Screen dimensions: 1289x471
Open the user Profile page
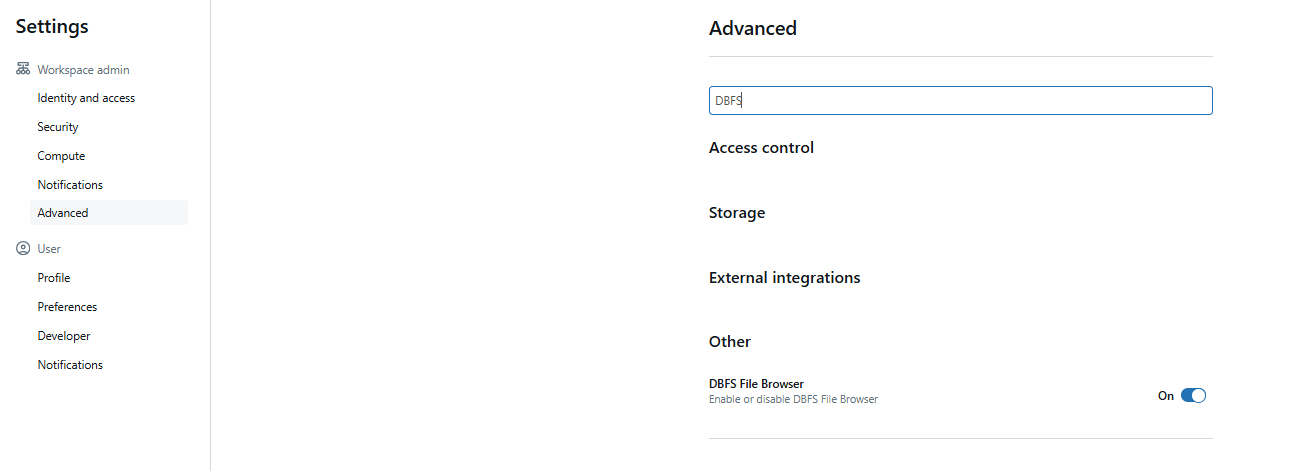(54, 278)
